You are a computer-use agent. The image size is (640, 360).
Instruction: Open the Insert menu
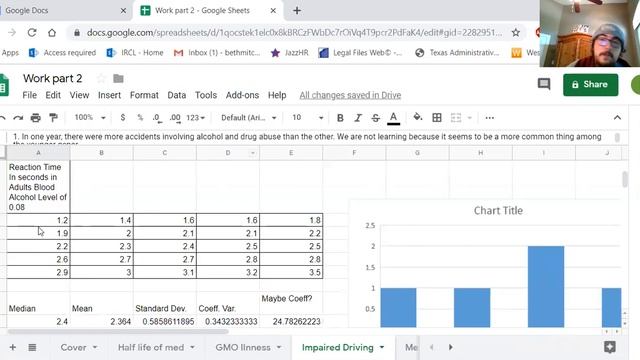pyautogui.click(x=109, y=95)
